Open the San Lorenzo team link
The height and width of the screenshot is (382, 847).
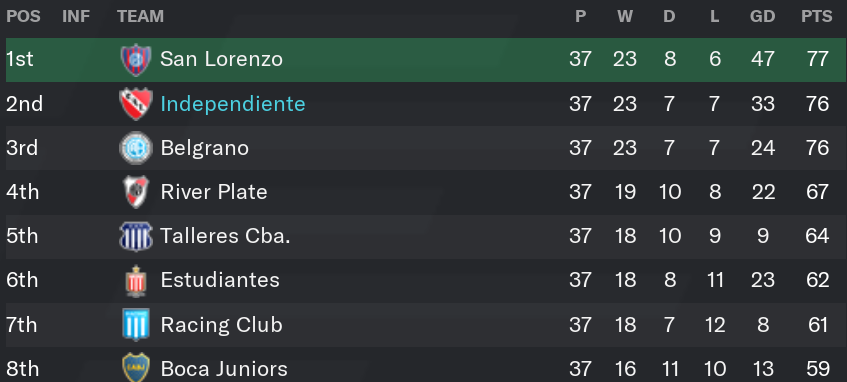coord(221,59)
